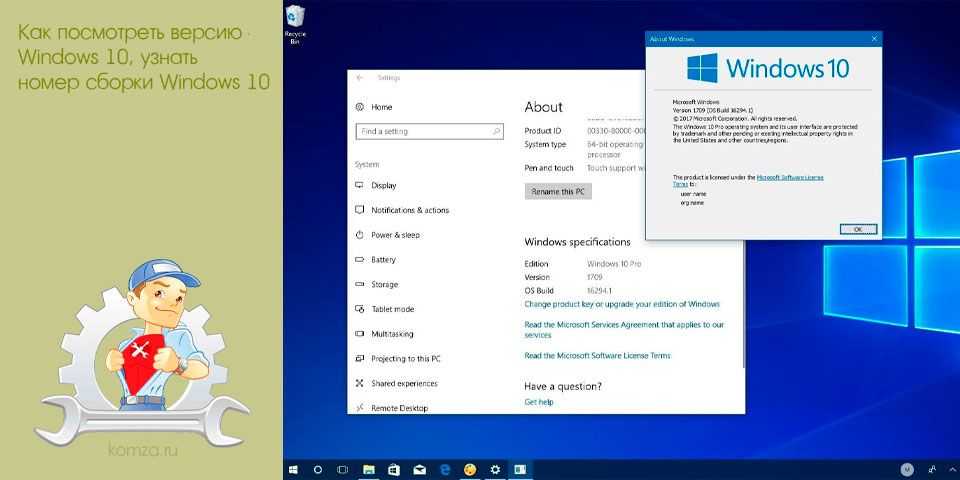The image size is (960, 480).
Task: Click OK in About Windows dialog
Action: (858, 229)
